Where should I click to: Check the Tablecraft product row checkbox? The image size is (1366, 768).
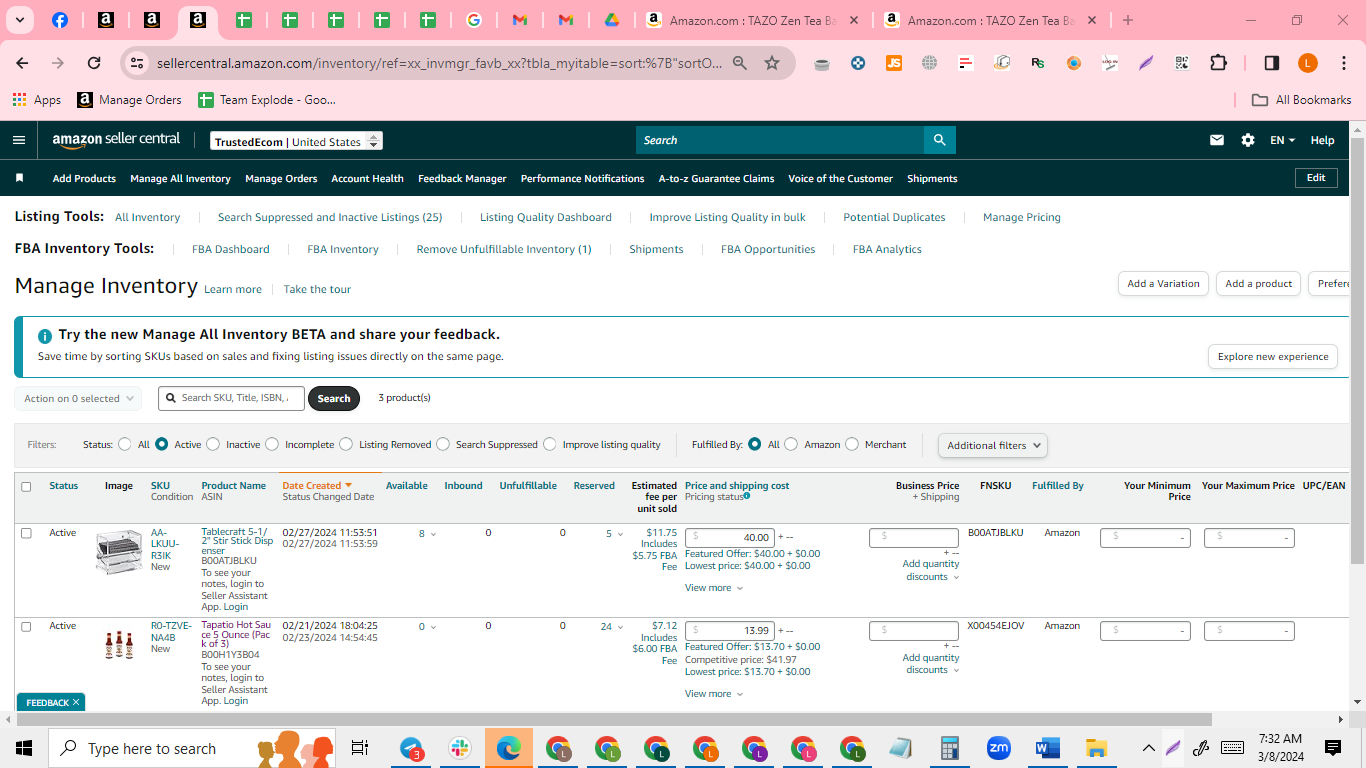[26, 533]
